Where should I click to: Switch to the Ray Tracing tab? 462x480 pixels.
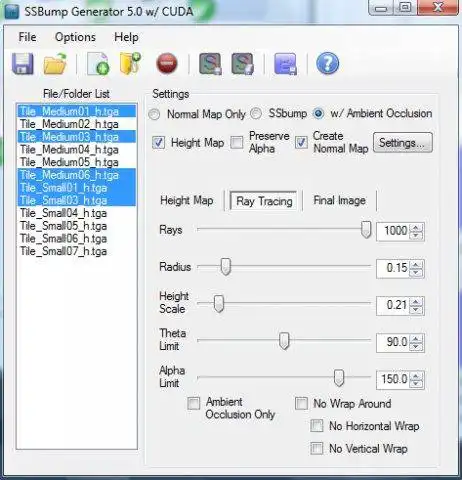click(x=264, y=201)
